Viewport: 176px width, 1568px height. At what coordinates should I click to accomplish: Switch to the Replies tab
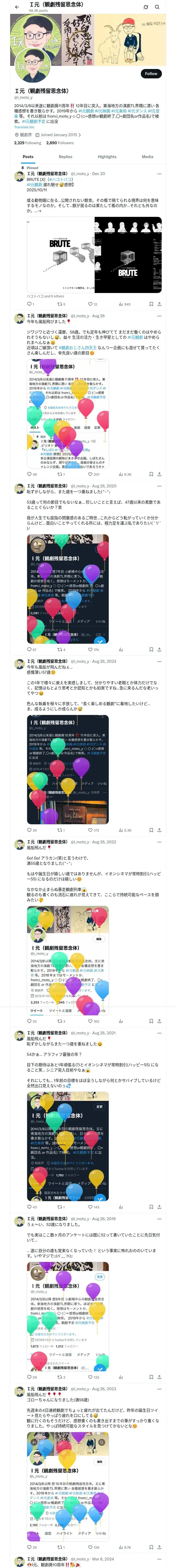(x=65, y=157)
